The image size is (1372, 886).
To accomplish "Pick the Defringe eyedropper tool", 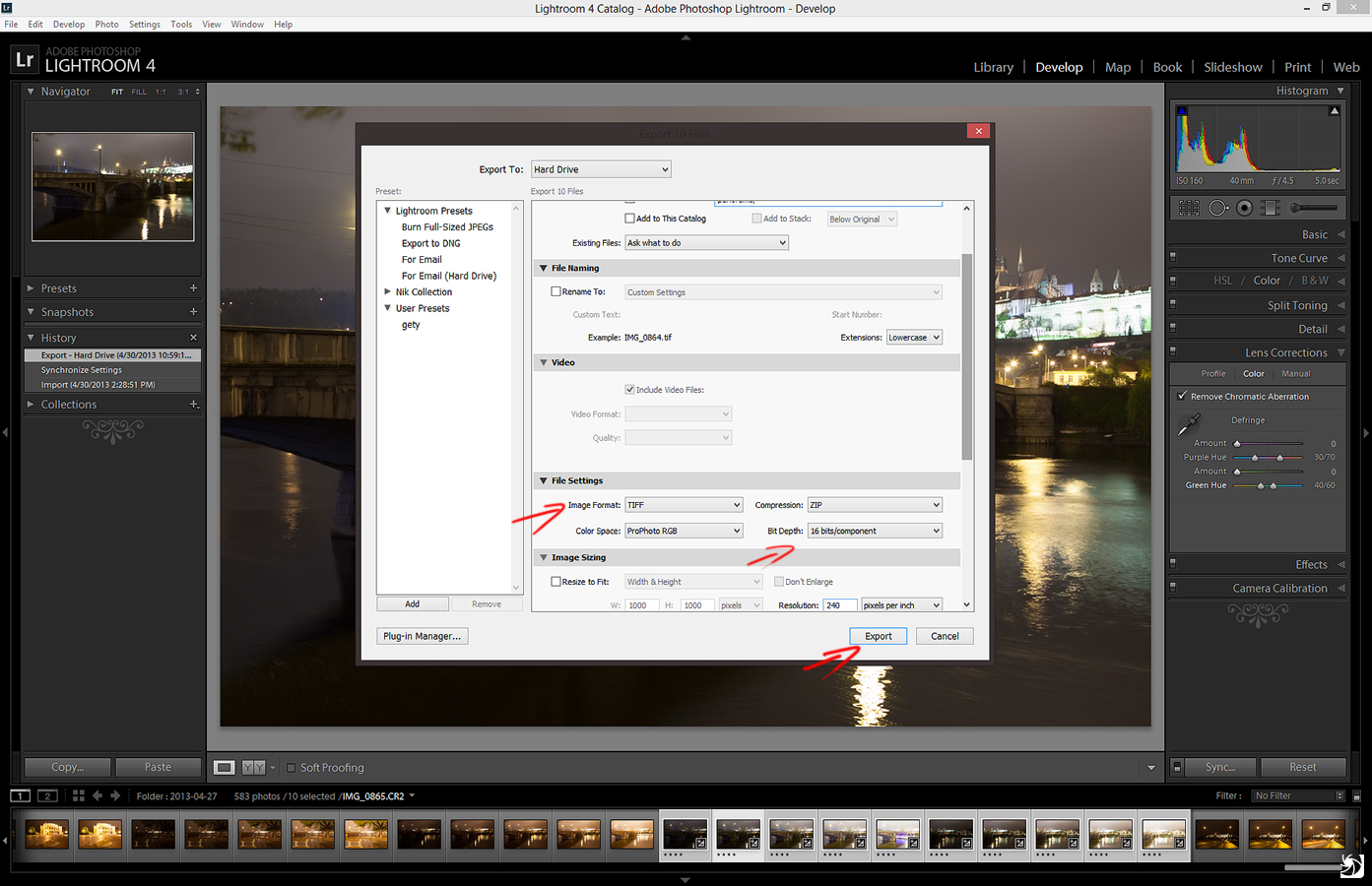I will point(1189,424).
